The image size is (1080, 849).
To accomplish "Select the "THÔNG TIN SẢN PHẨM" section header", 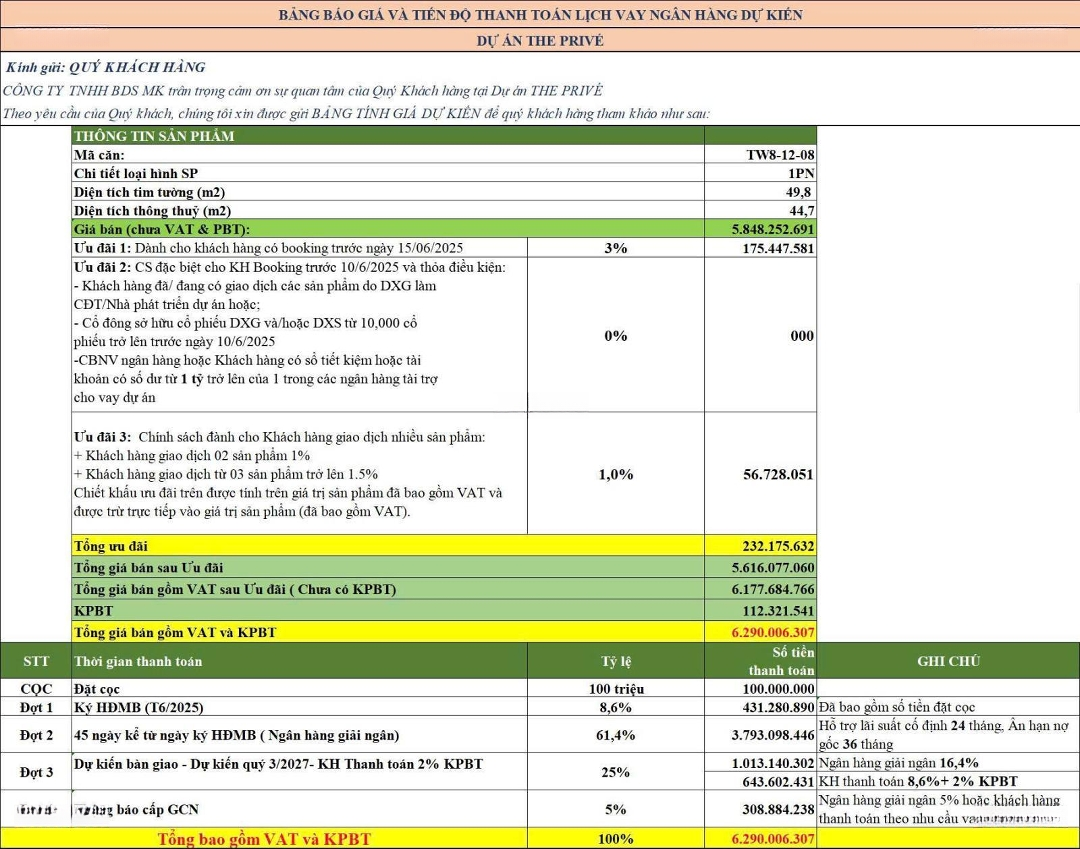I will (x=154, y=136).
